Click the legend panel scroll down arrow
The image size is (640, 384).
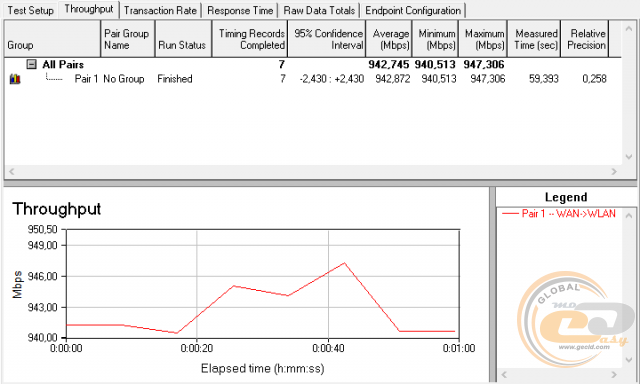[629, 359]
